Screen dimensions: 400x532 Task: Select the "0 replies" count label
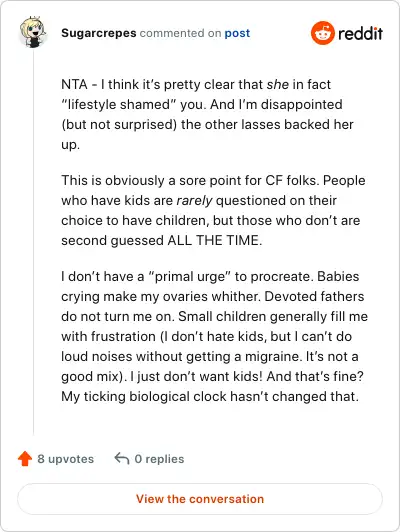click(159, 459)
